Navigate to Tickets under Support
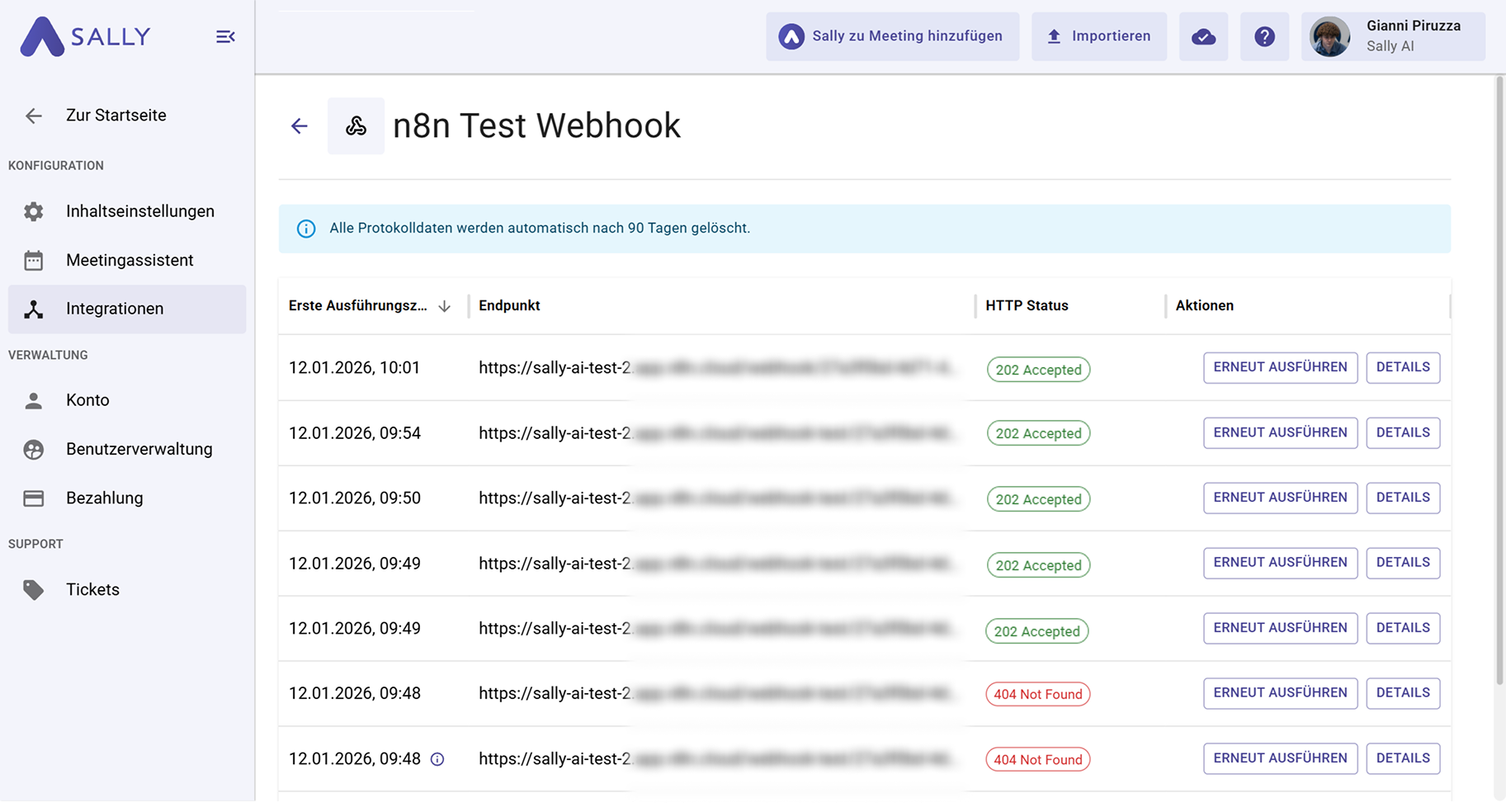Screen dimensions: 1506x812 (92, 589)
